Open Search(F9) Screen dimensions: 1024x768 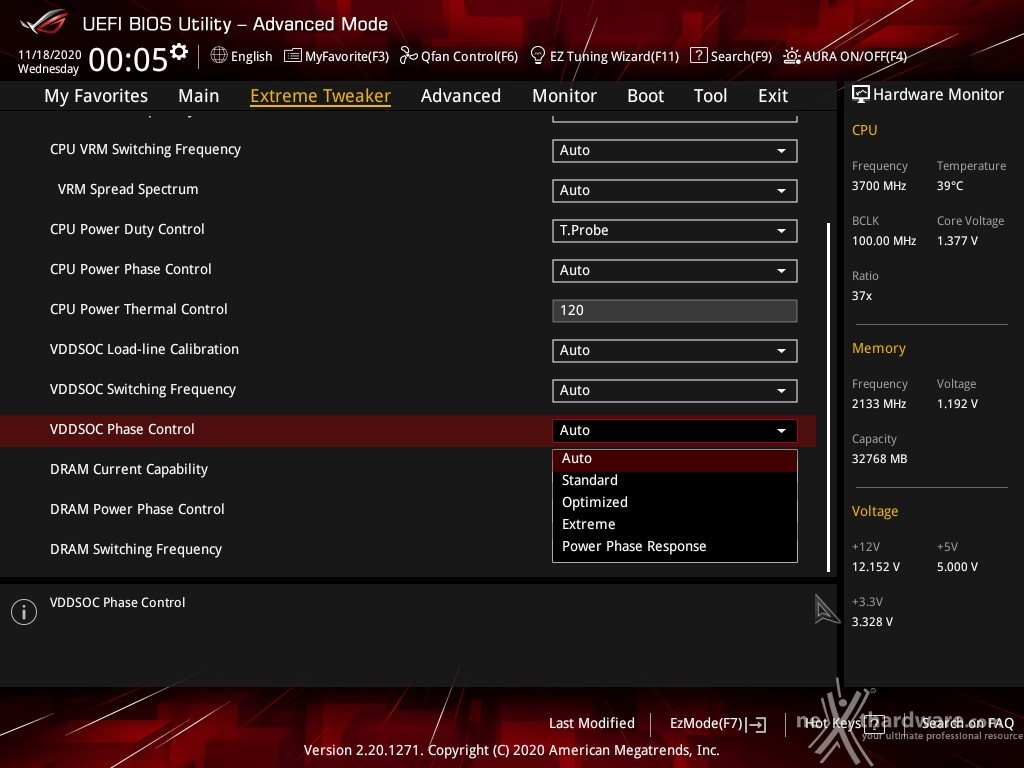tap(731, 56)
